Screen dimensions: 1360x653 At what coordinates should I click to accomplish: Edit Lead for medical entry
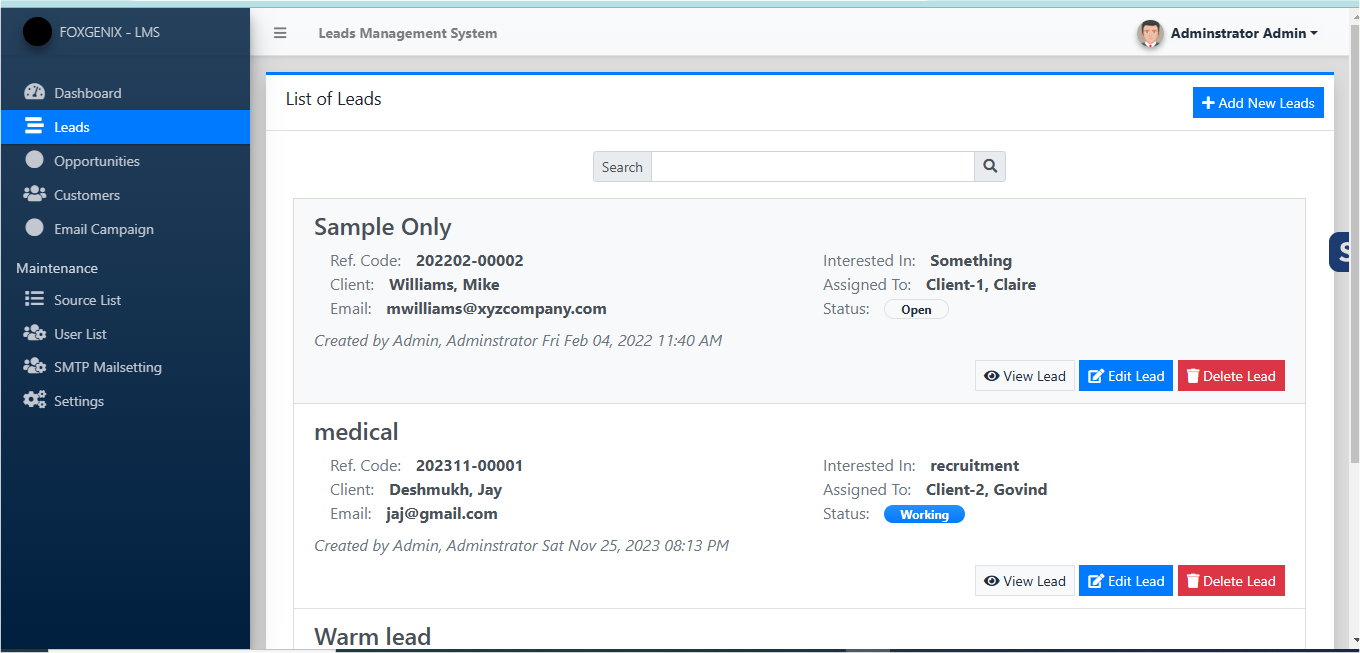(x=1126, y=581)
